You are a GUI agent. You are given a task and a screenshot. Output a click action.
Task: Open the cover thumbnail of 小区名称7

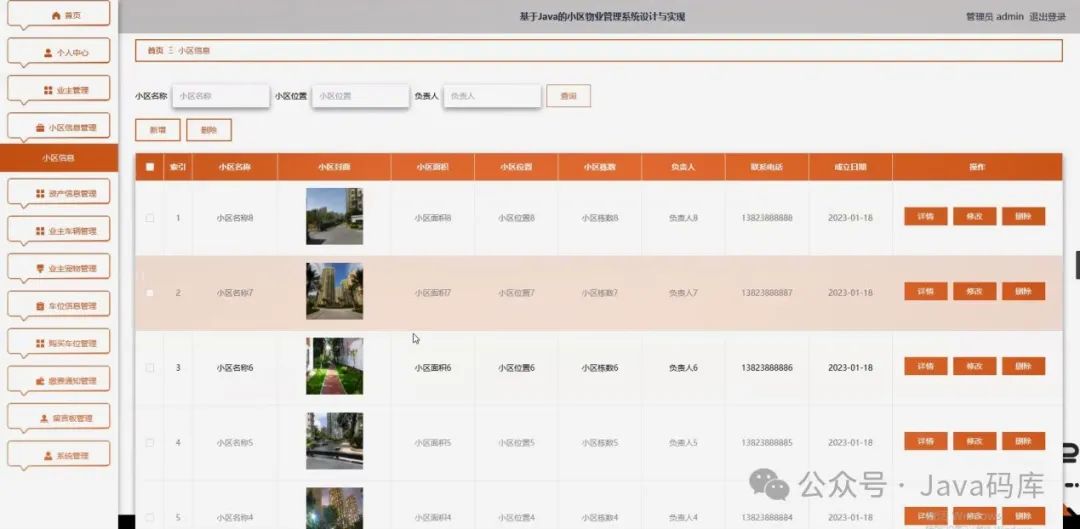coord(334,291)
